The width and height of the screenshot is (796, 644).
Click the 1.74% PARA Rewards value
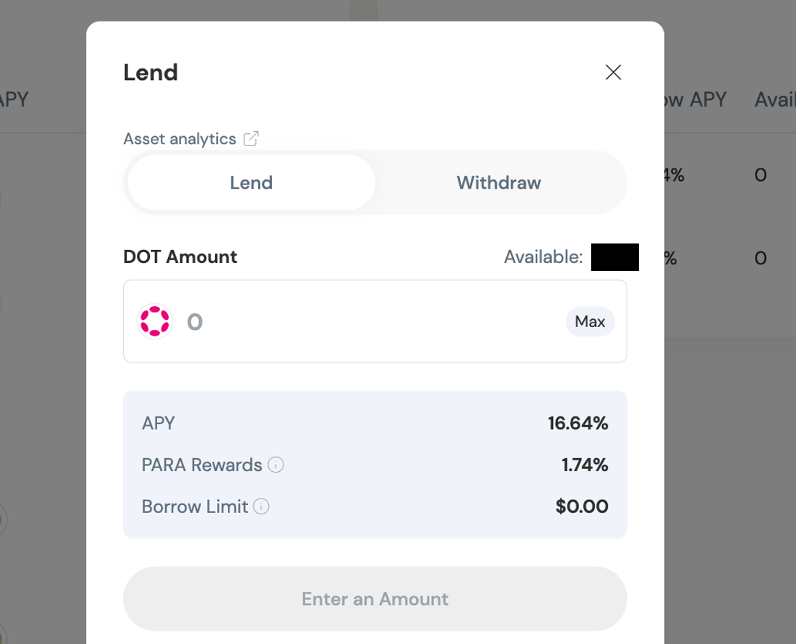tap(584, 465)
